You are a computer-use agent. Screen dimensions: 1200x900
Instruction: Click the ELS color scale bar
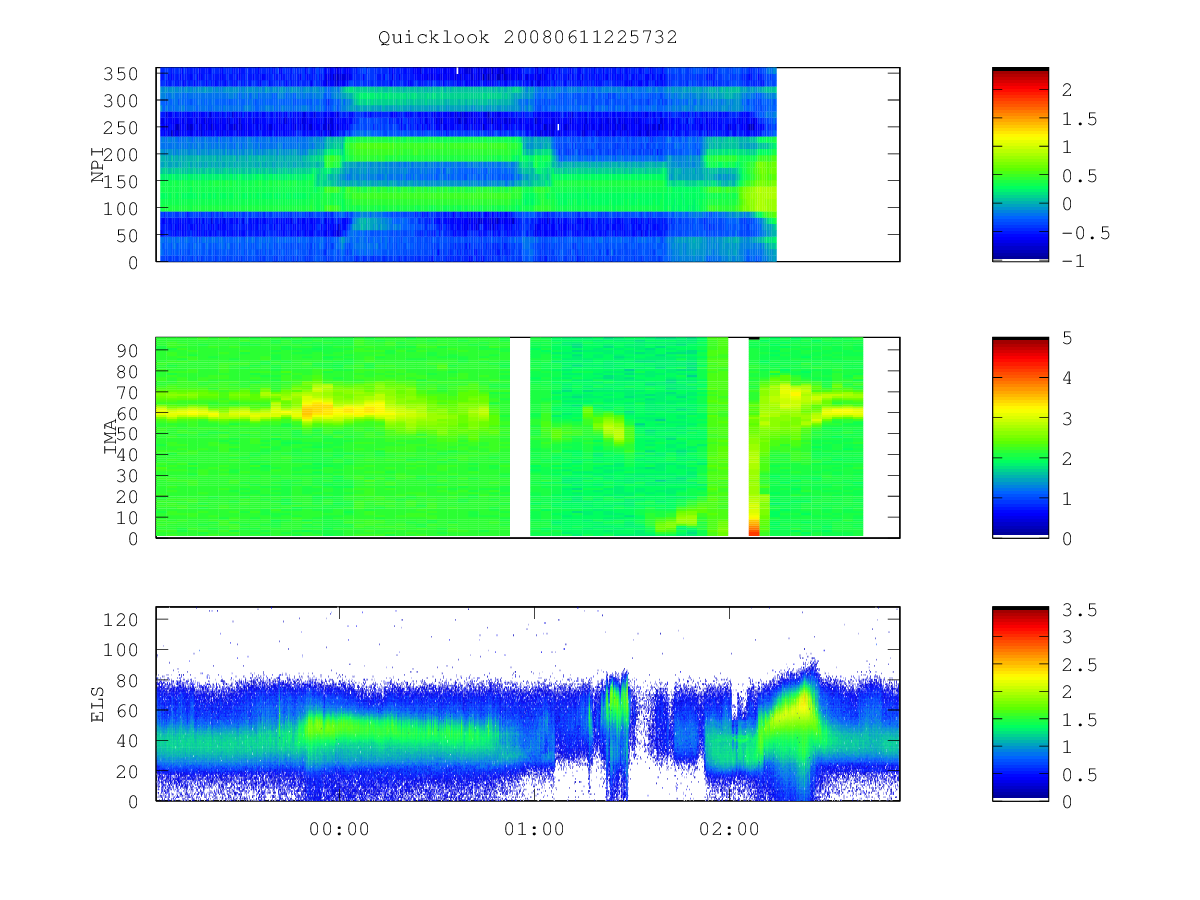point(1020,704)
